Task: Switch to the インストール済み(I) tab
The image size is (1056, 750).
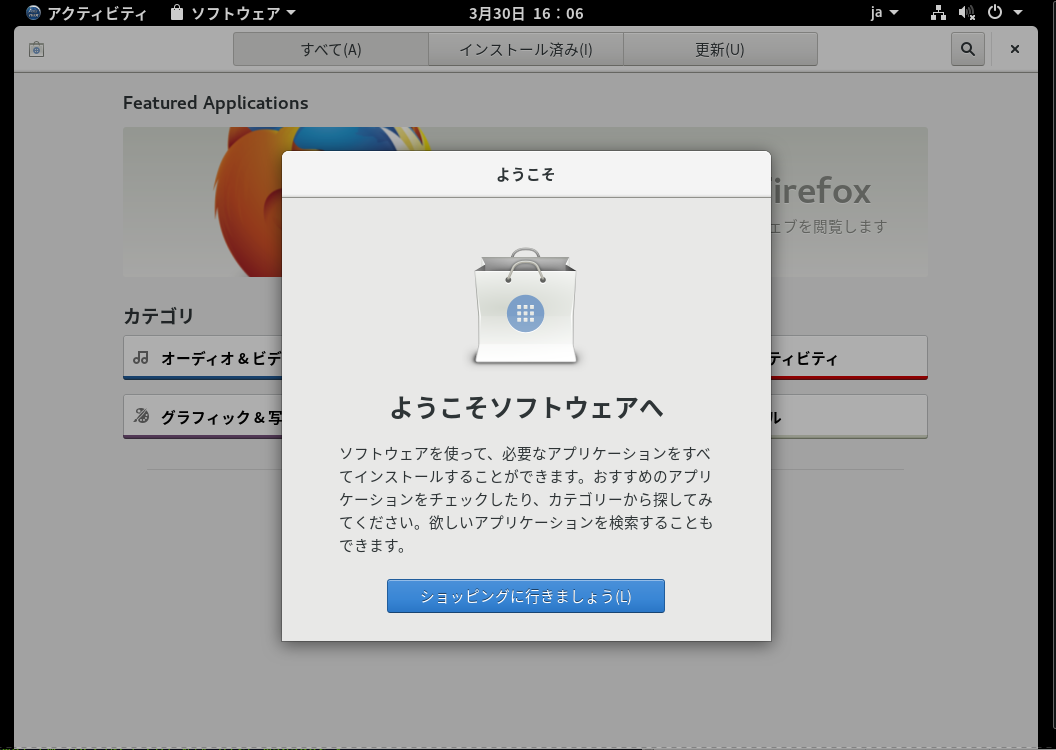Action: coord(525,49)
